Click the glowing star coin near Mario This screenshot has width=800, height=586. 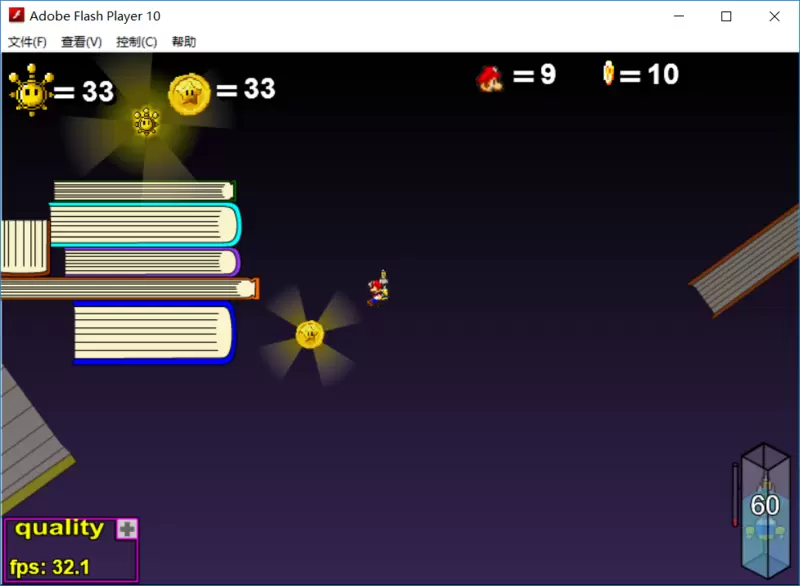pos(310,335)
